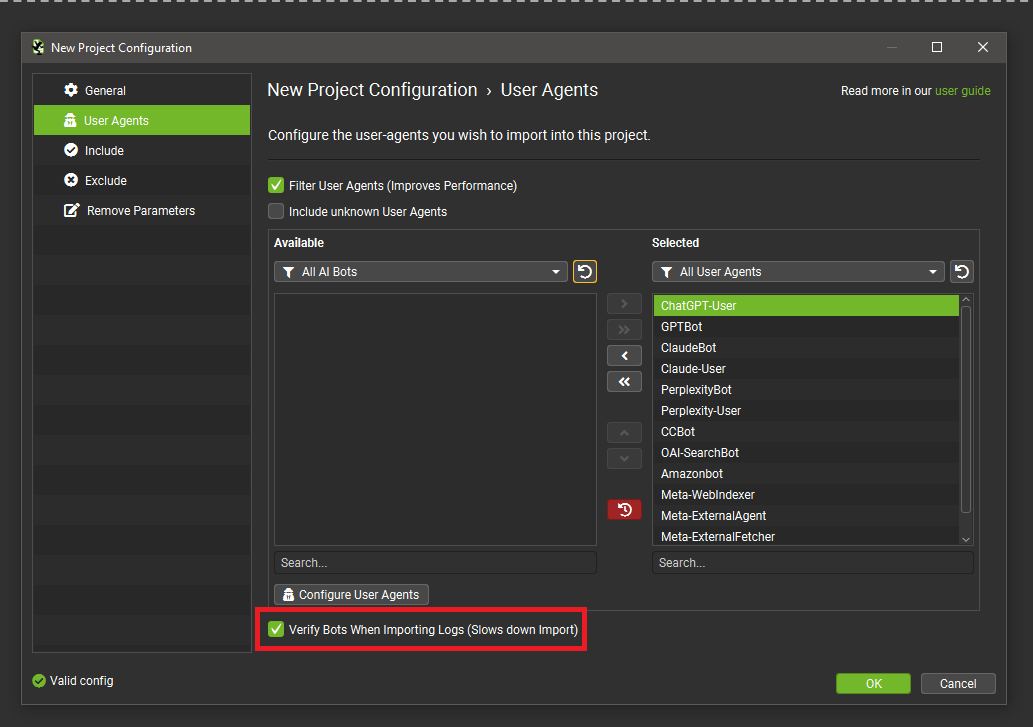The width and height of the screenshot is (1033, 727).
Task: Enable Include unknown User Agents
Action: [x=276, y=211]
